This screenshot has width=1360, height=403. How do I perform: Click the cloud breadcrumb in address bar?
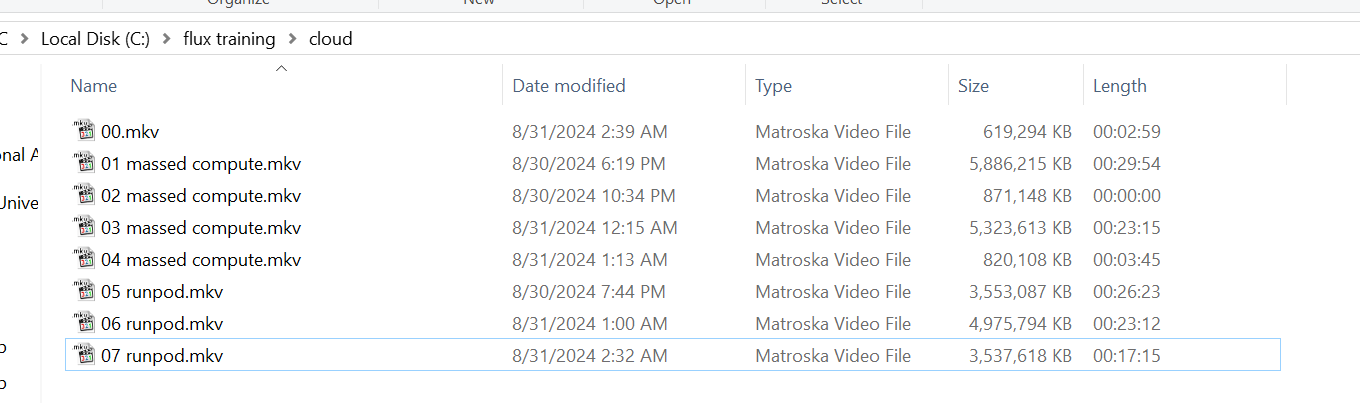point(330,39)
